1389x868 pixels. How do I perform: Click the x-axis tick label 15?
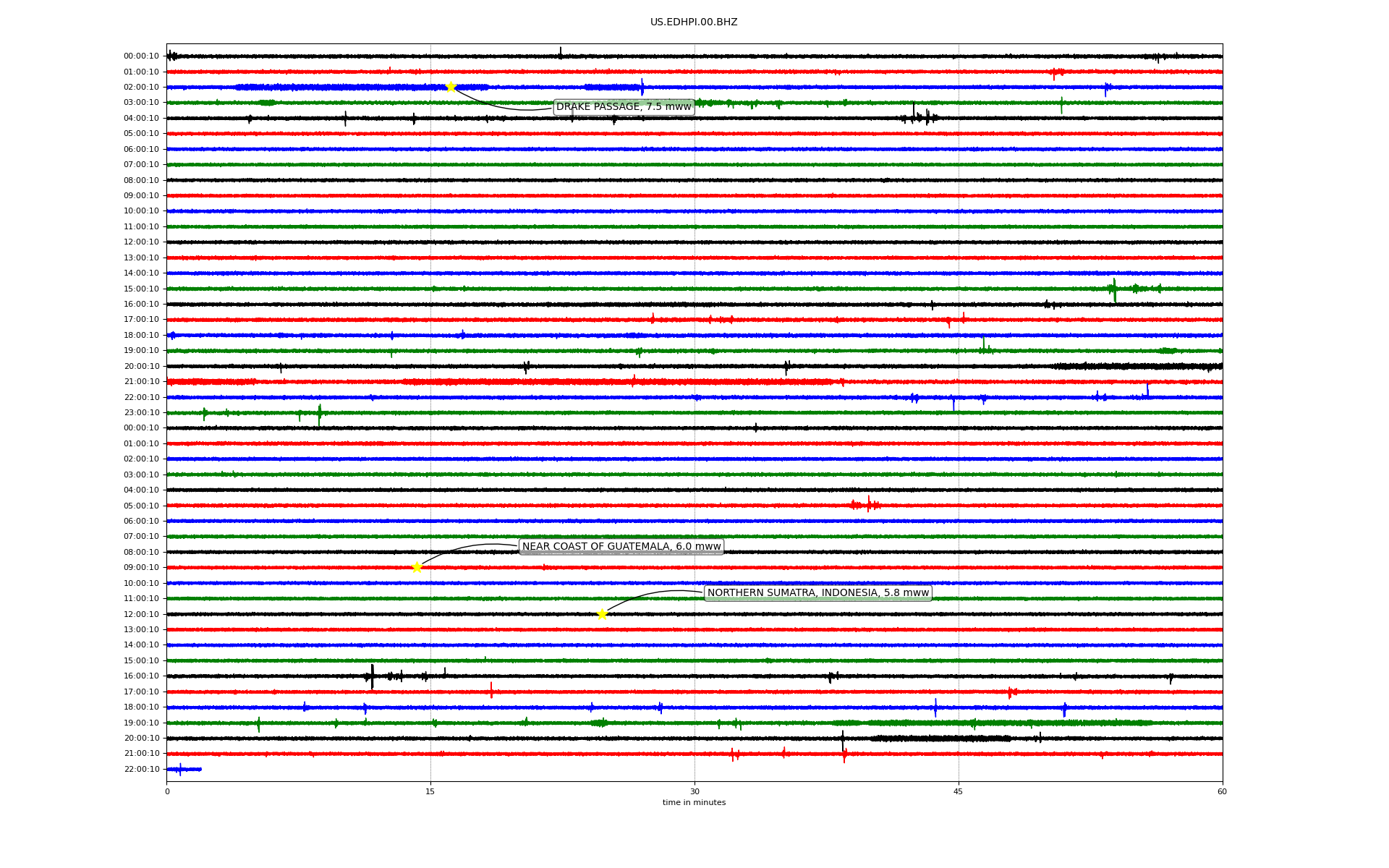[430, 791]
